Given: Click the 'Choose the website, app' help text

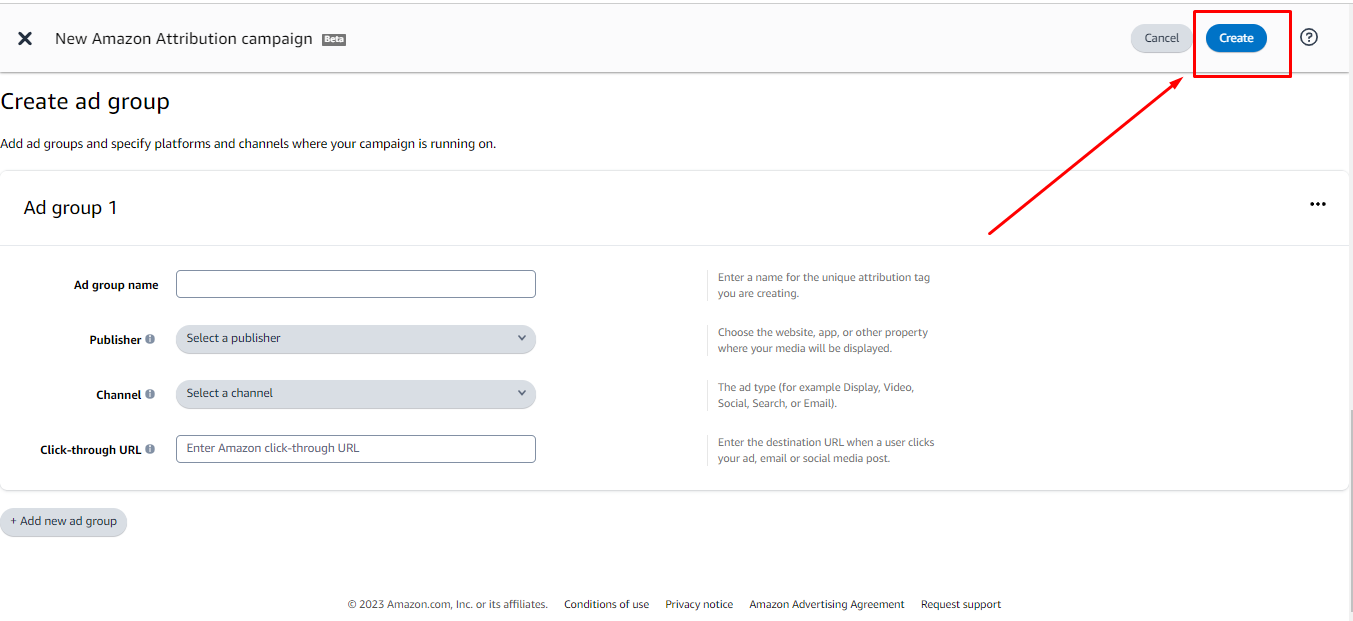Looking at the screenshot, I should (x=823, y=340).
